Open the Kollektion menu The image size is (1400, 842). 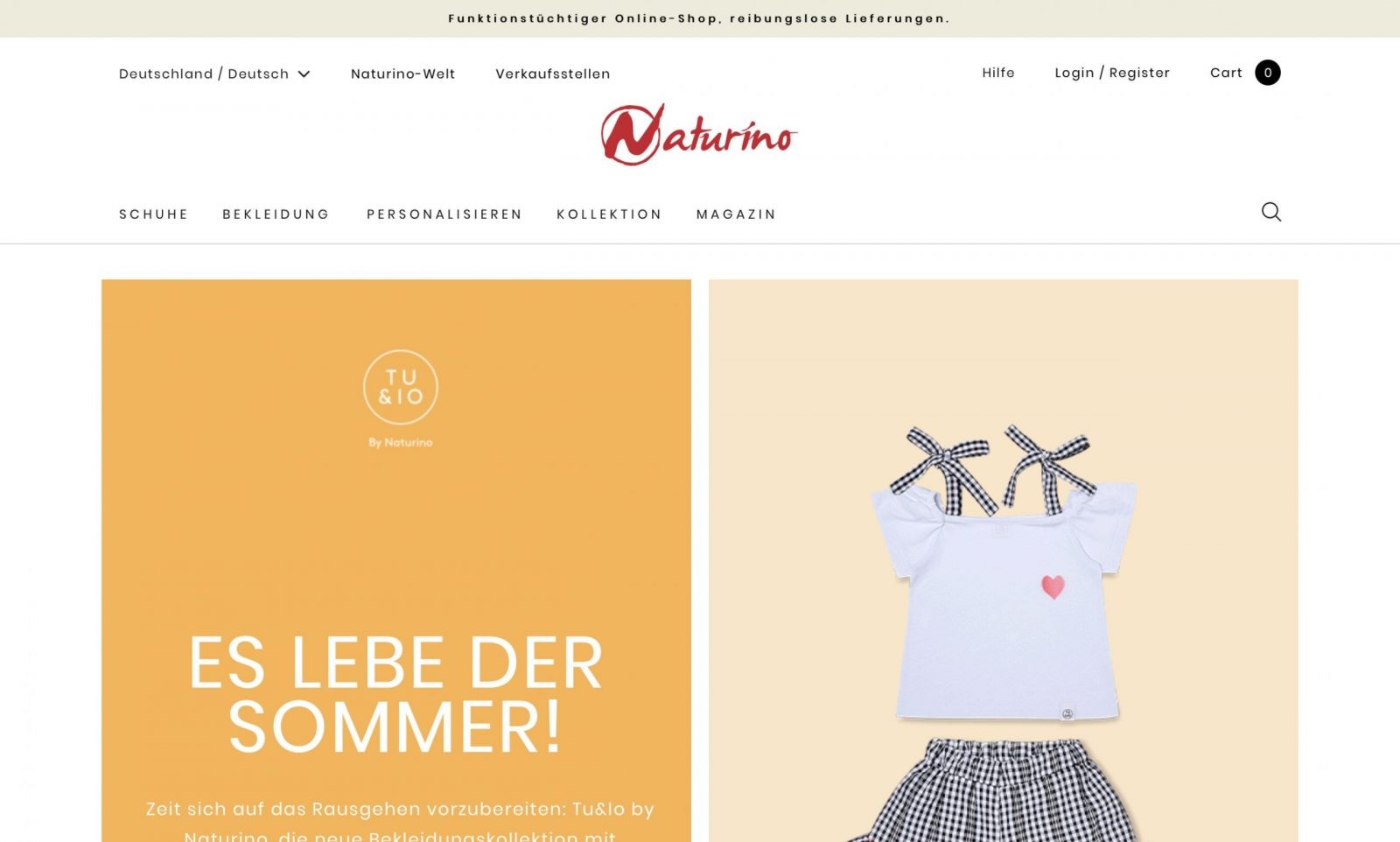[609, 214]
